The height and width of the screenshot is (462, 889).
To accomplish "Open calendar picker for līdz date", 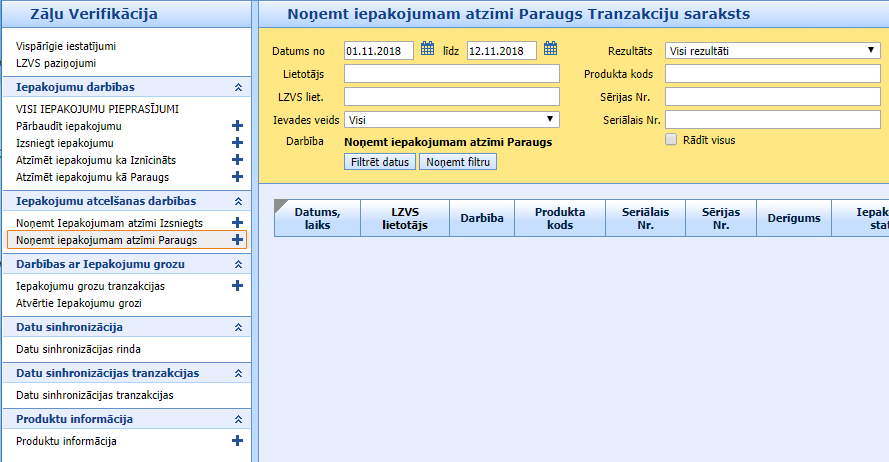I will pos(550,49).
